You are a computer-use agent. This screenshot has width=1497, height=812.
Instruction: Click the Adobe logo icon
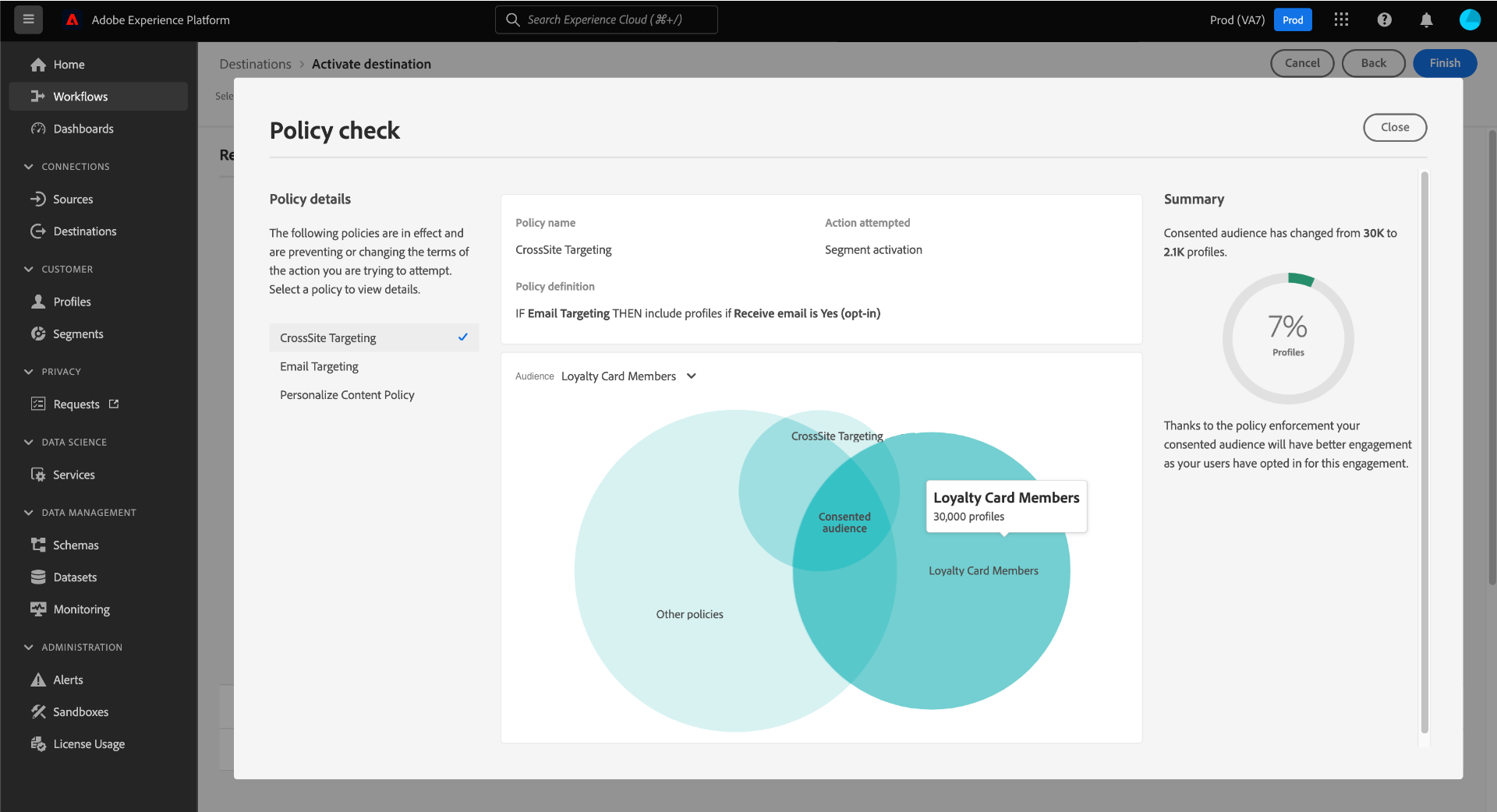pos(73,19)
